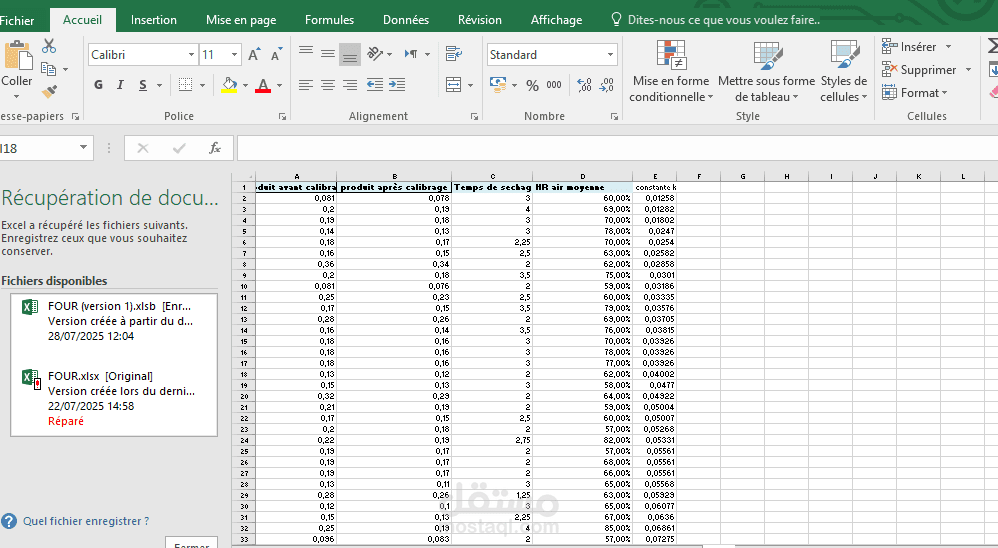The height and width of the screenshot is (548, 998).
Task: Click the insert function fx icon
Action: 215,148
